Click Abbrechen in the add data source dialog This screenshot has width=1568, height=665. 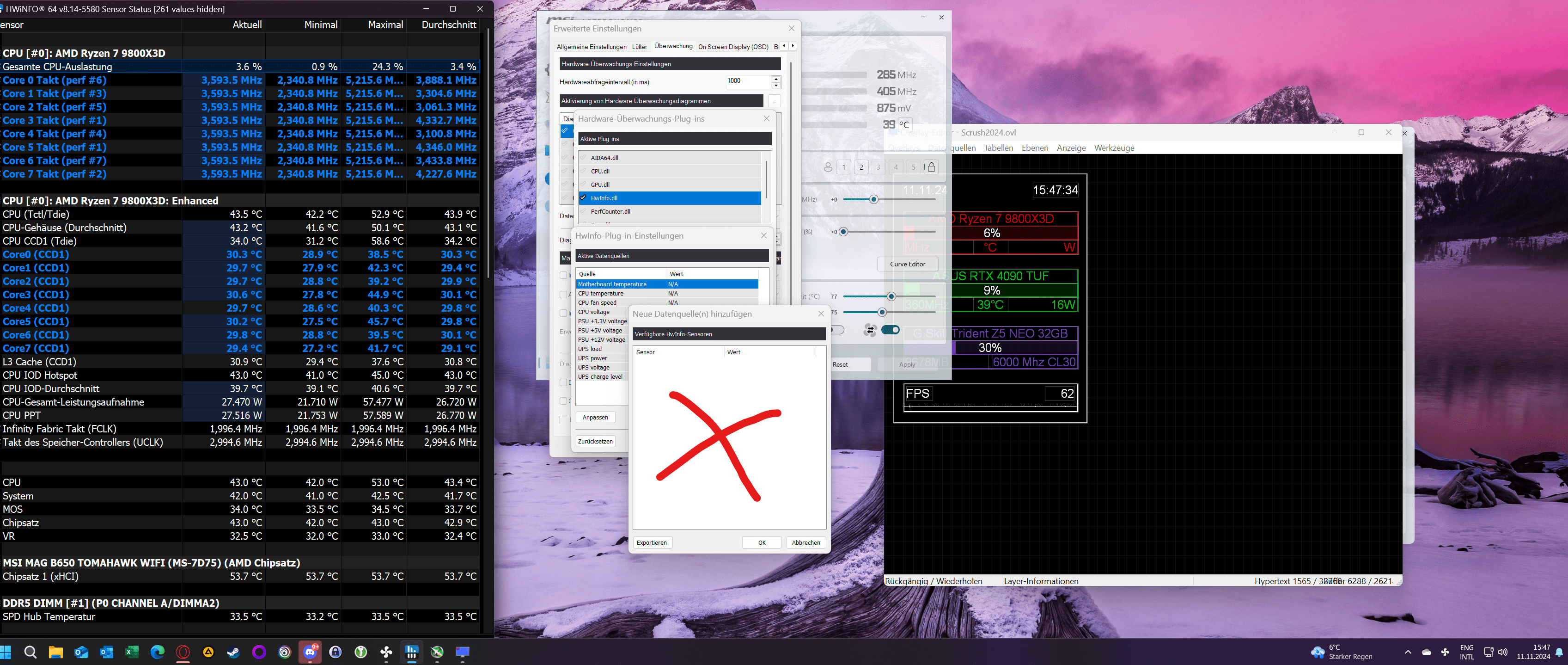[x=805, y=542]
